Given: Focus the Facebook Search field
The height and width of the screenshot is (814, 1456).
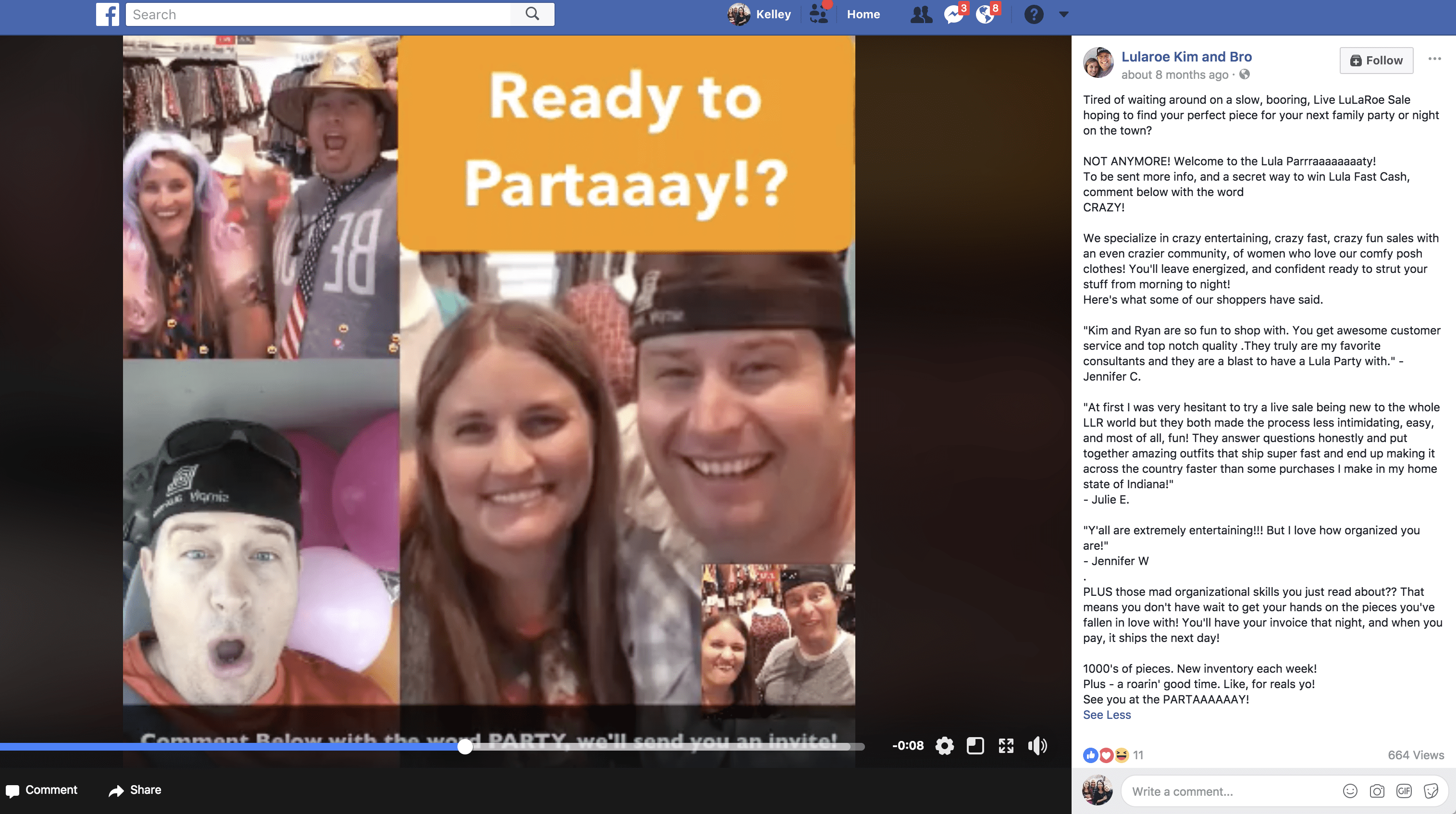Looking at the screenshot, I should [x=318, y=14].
